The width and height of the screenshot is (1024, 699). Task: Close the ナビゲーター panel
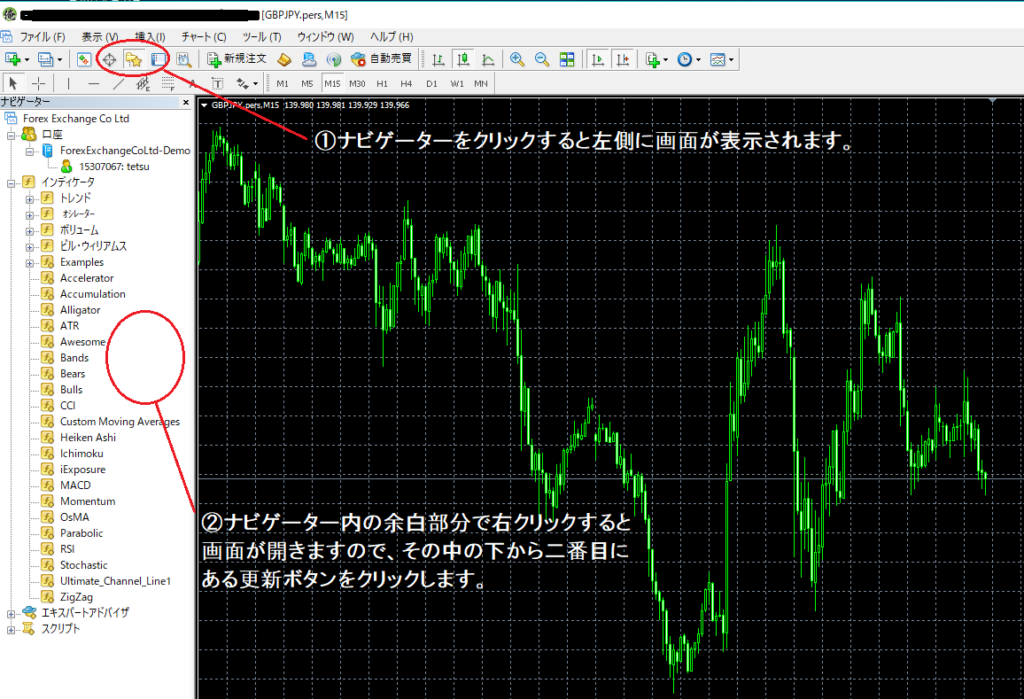(185, 102)
